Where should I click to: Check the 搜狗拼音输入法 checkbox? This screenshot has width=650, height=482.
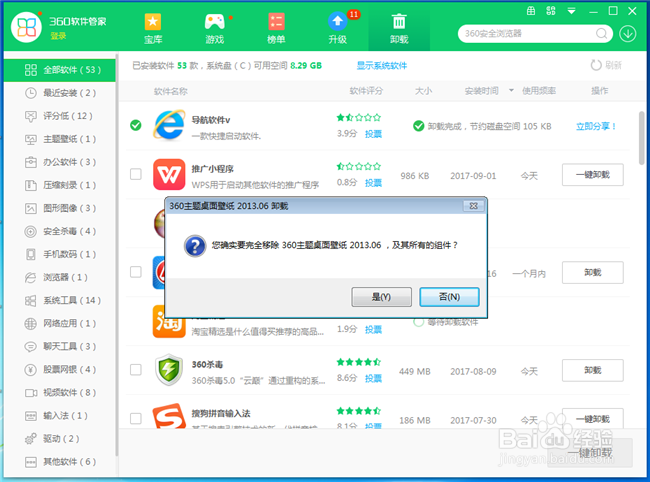tap(136, 419)
